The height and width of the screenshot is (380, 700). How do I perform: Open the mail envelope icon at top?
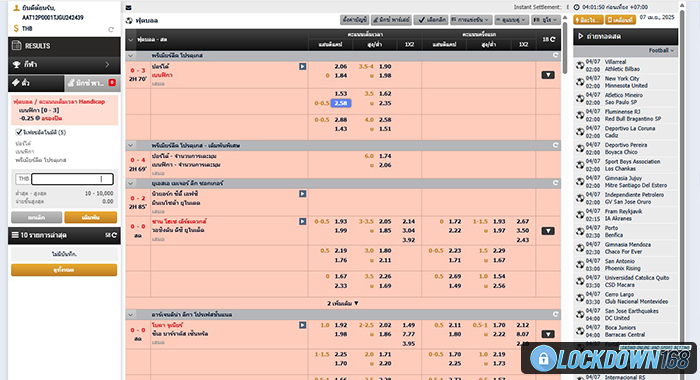129,8
